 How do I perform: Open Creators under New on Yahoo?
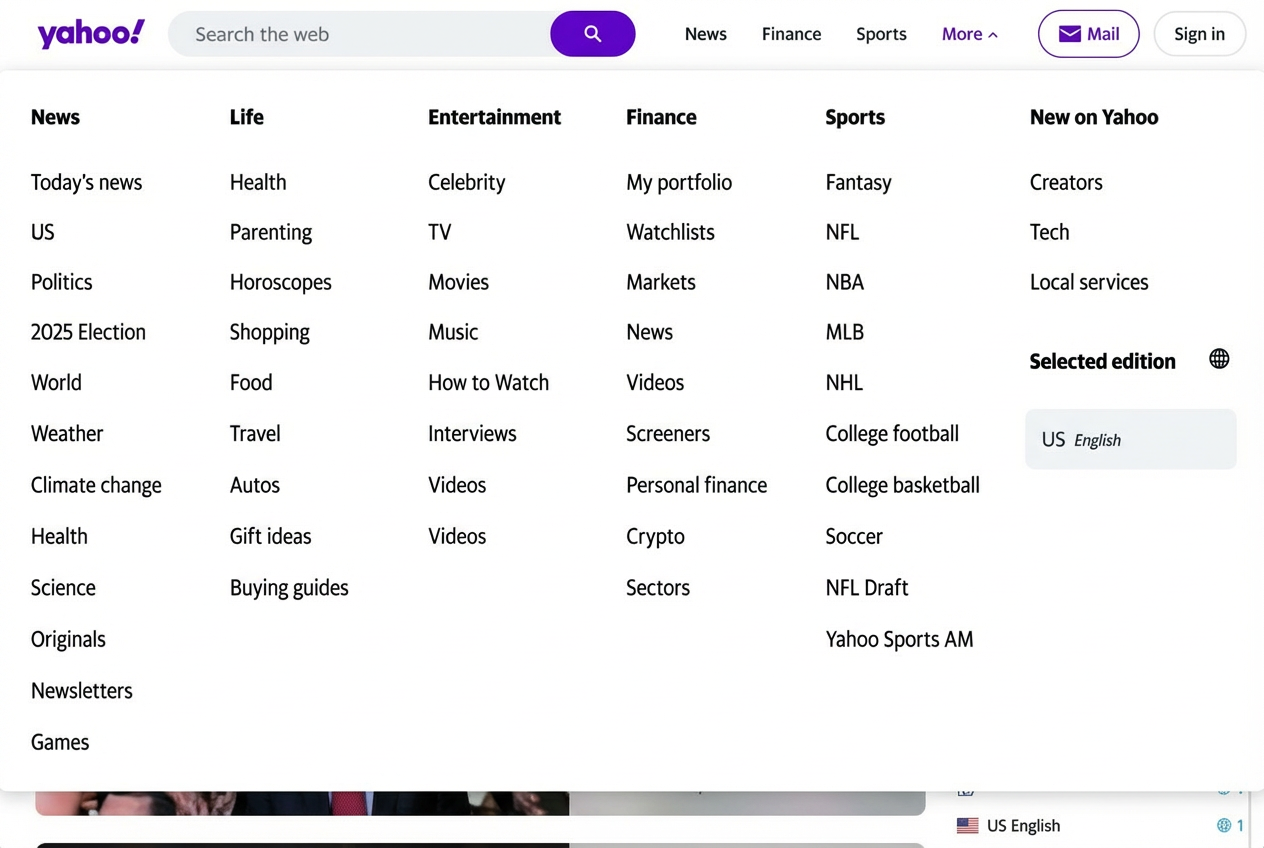[x=1066, y=182]
